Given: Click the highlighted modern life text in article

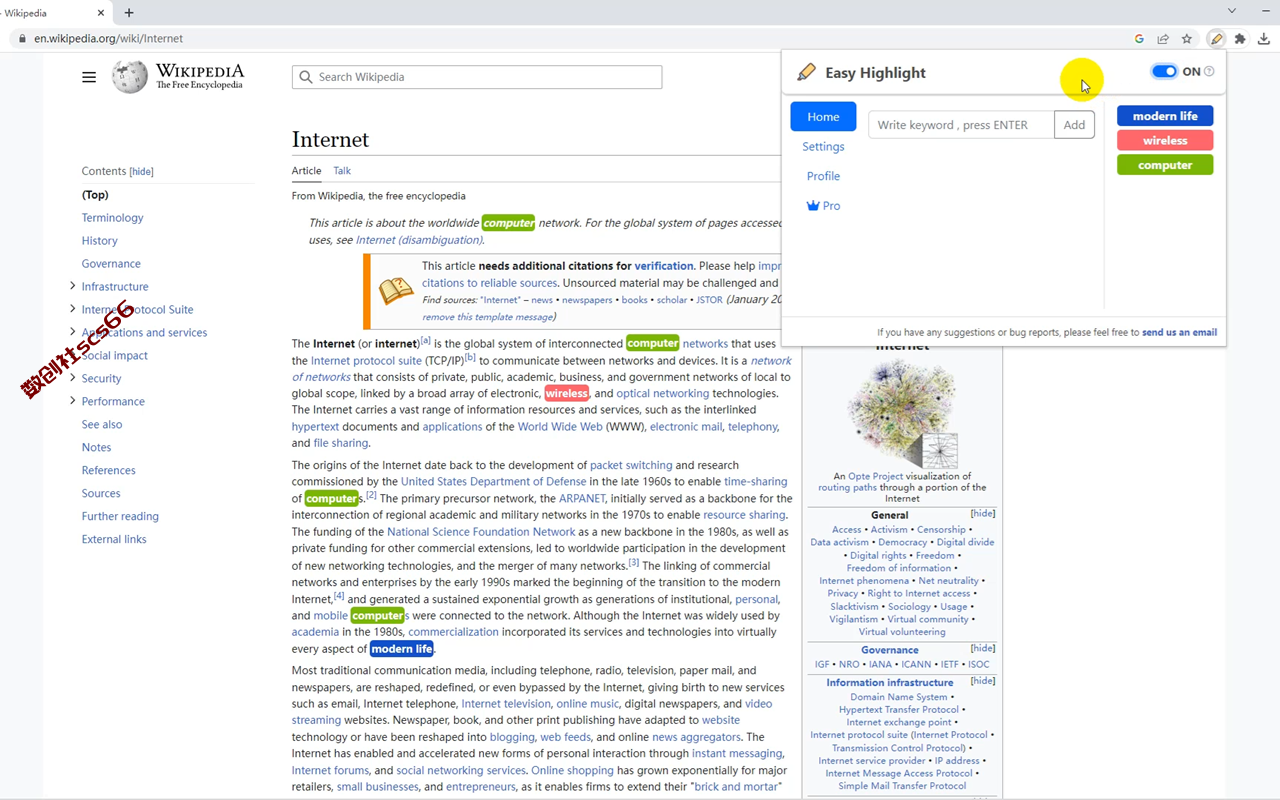Looking at the screenshot, I should click(x=402, y=649).
